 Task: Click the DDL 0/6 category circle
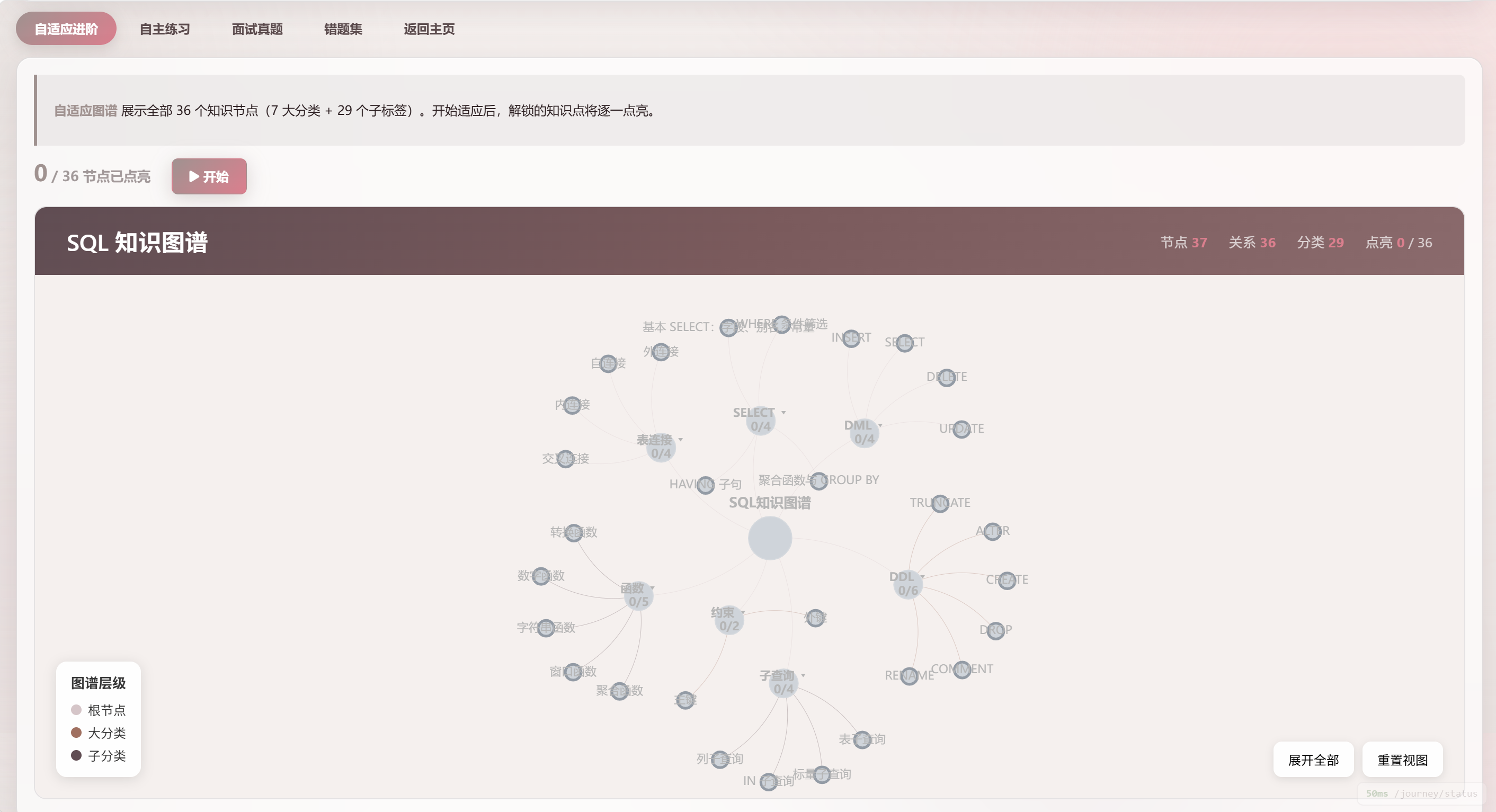tap(907, 584)
